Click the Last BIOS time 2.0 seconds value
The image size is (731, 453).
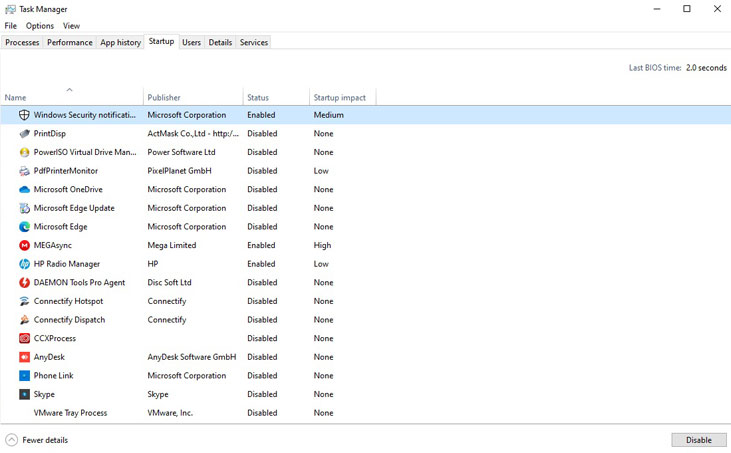706,68
